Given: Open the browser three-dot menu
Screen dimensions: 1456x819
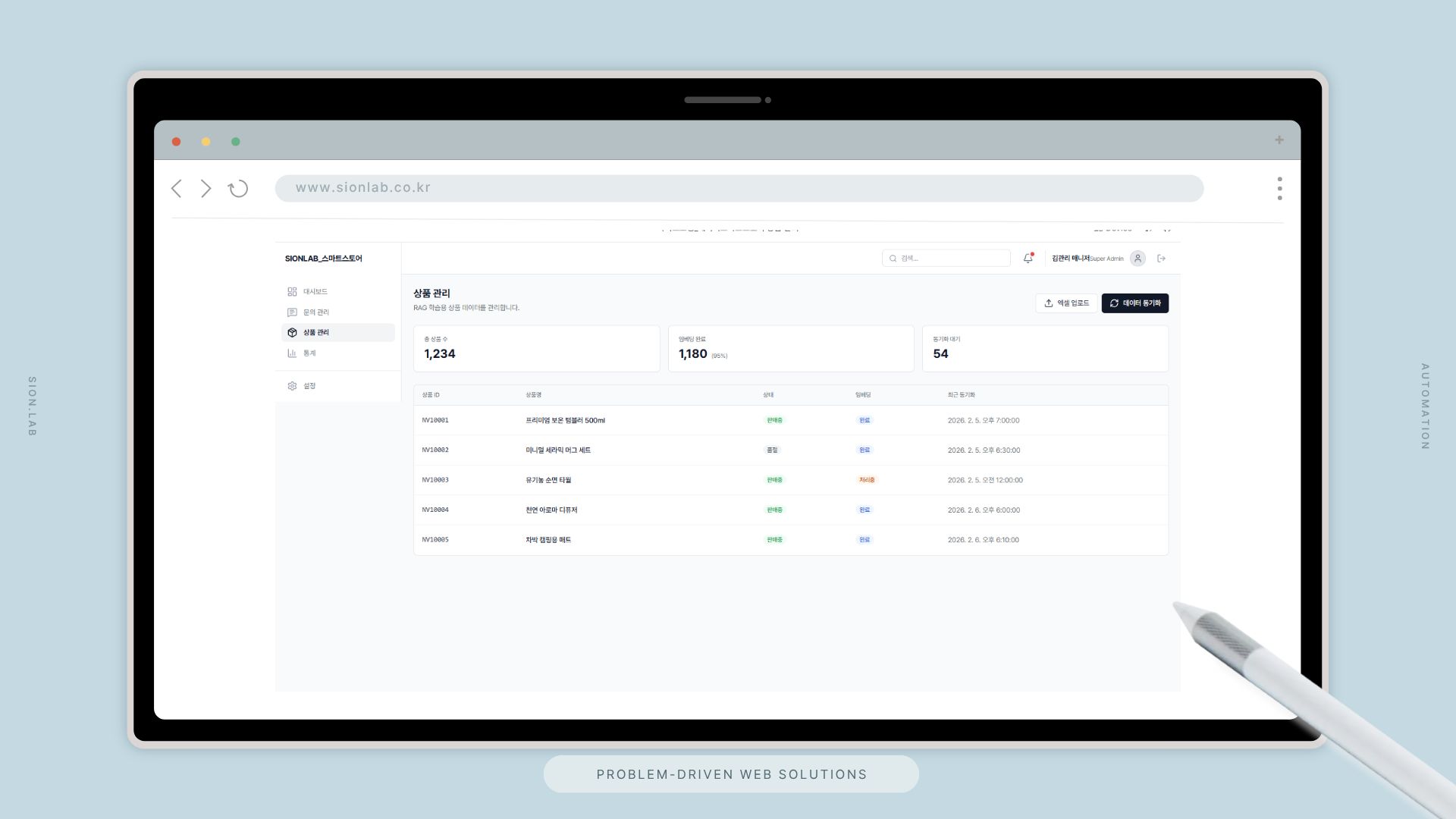Looking at the screenshot, I should pos(1279,189).
